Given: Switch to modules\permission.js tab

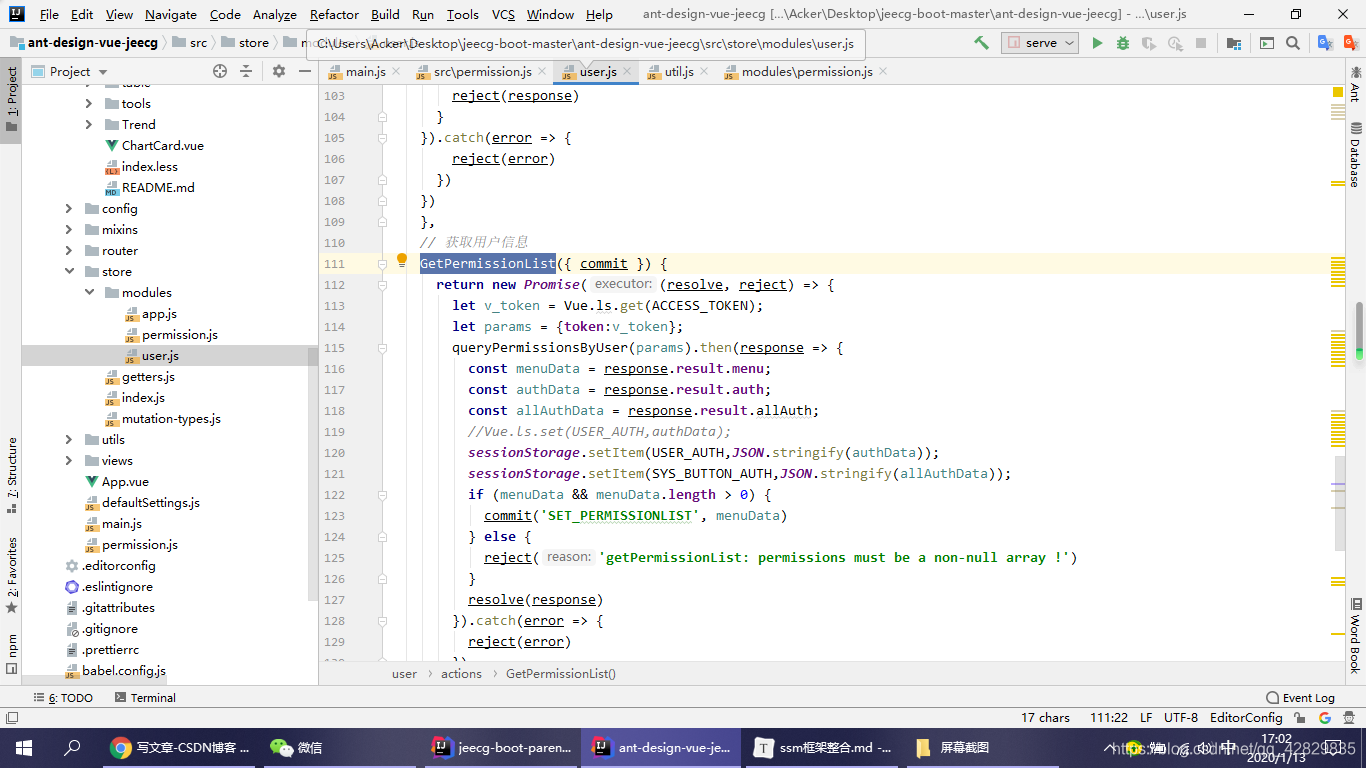Looking at the screenshot, I should click(x=807, y=71).
